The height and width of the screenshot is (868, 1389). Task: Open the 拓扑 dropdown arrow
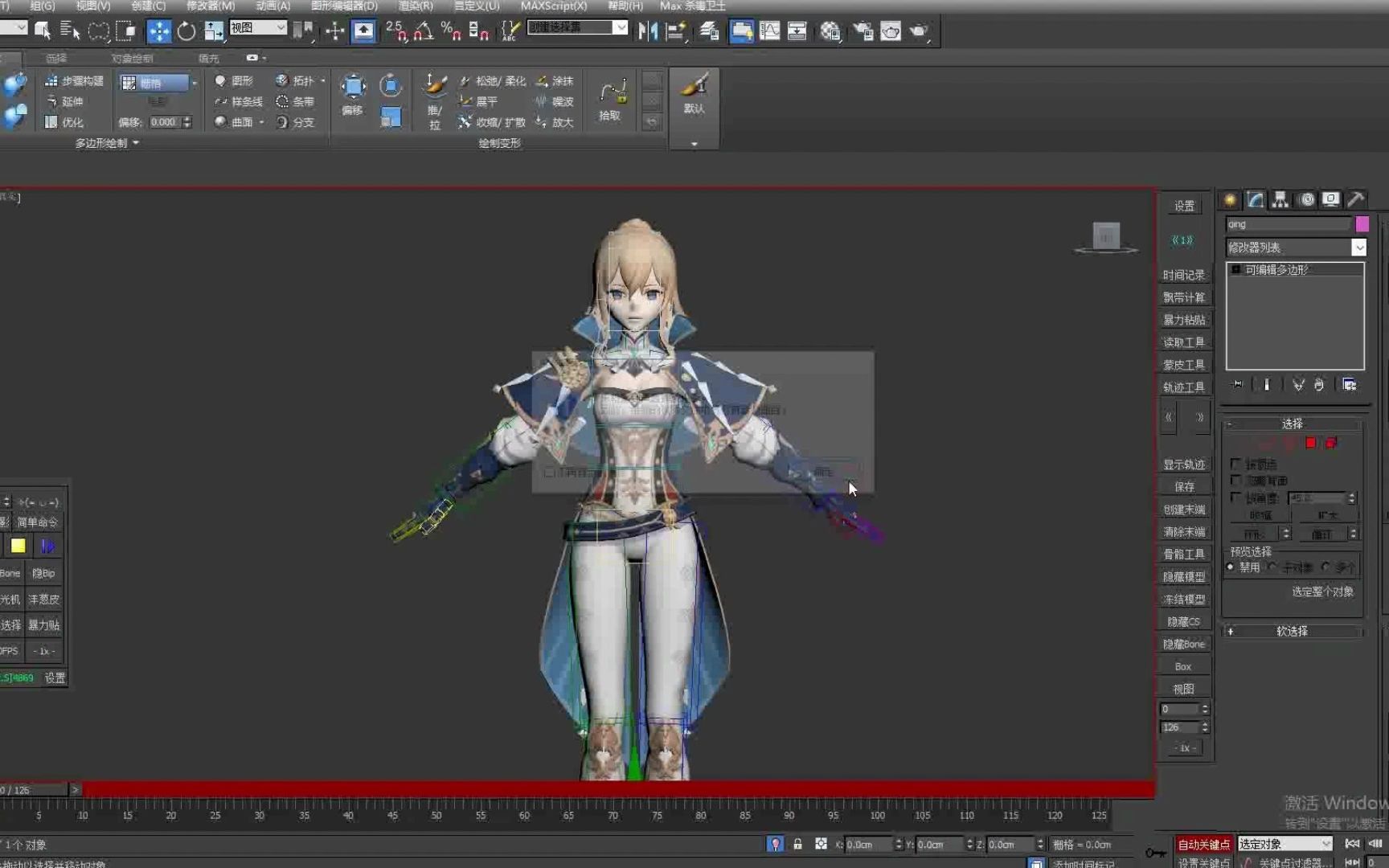pos(323,81)
